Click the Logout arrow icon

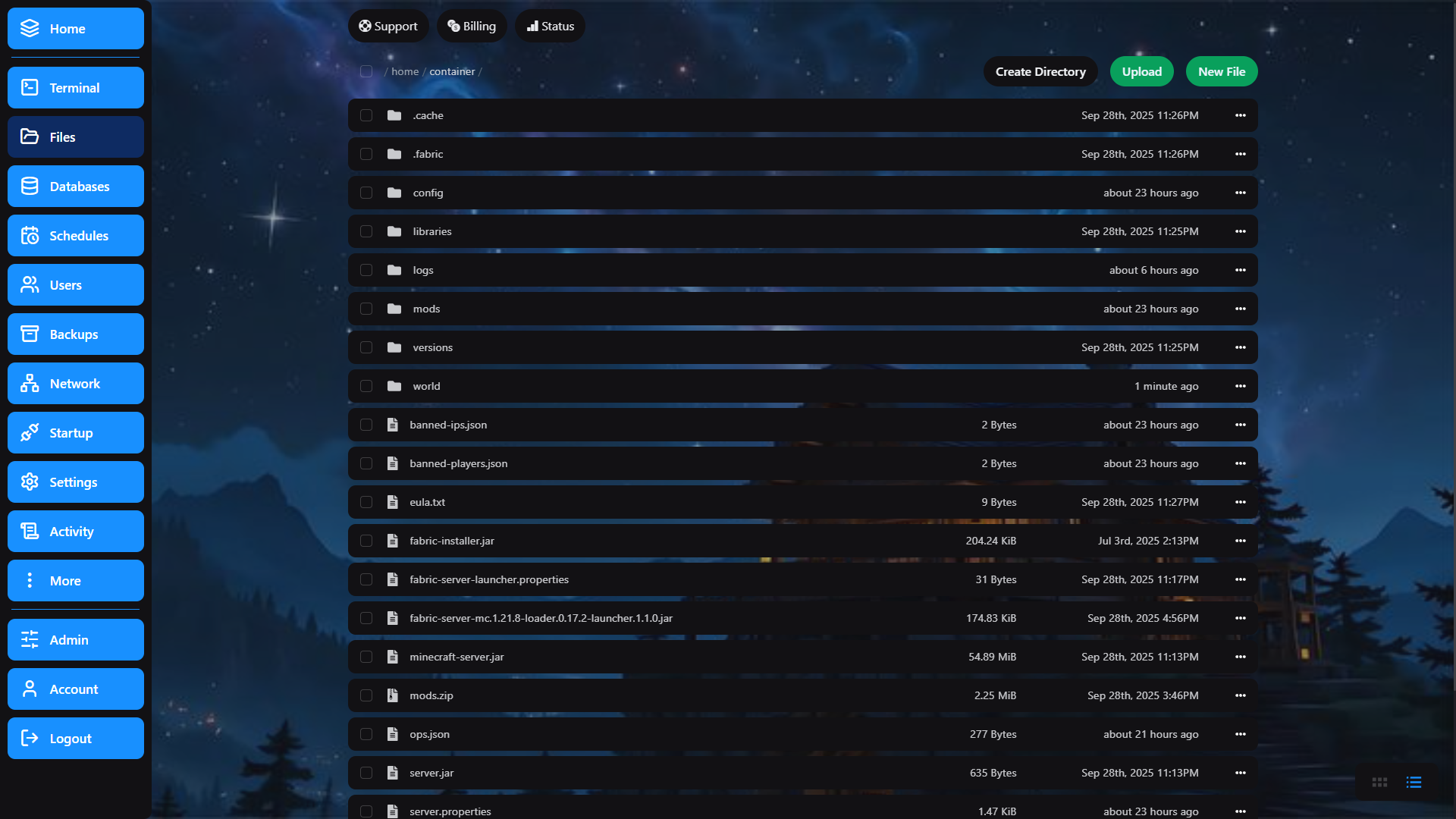coord(30,738)
